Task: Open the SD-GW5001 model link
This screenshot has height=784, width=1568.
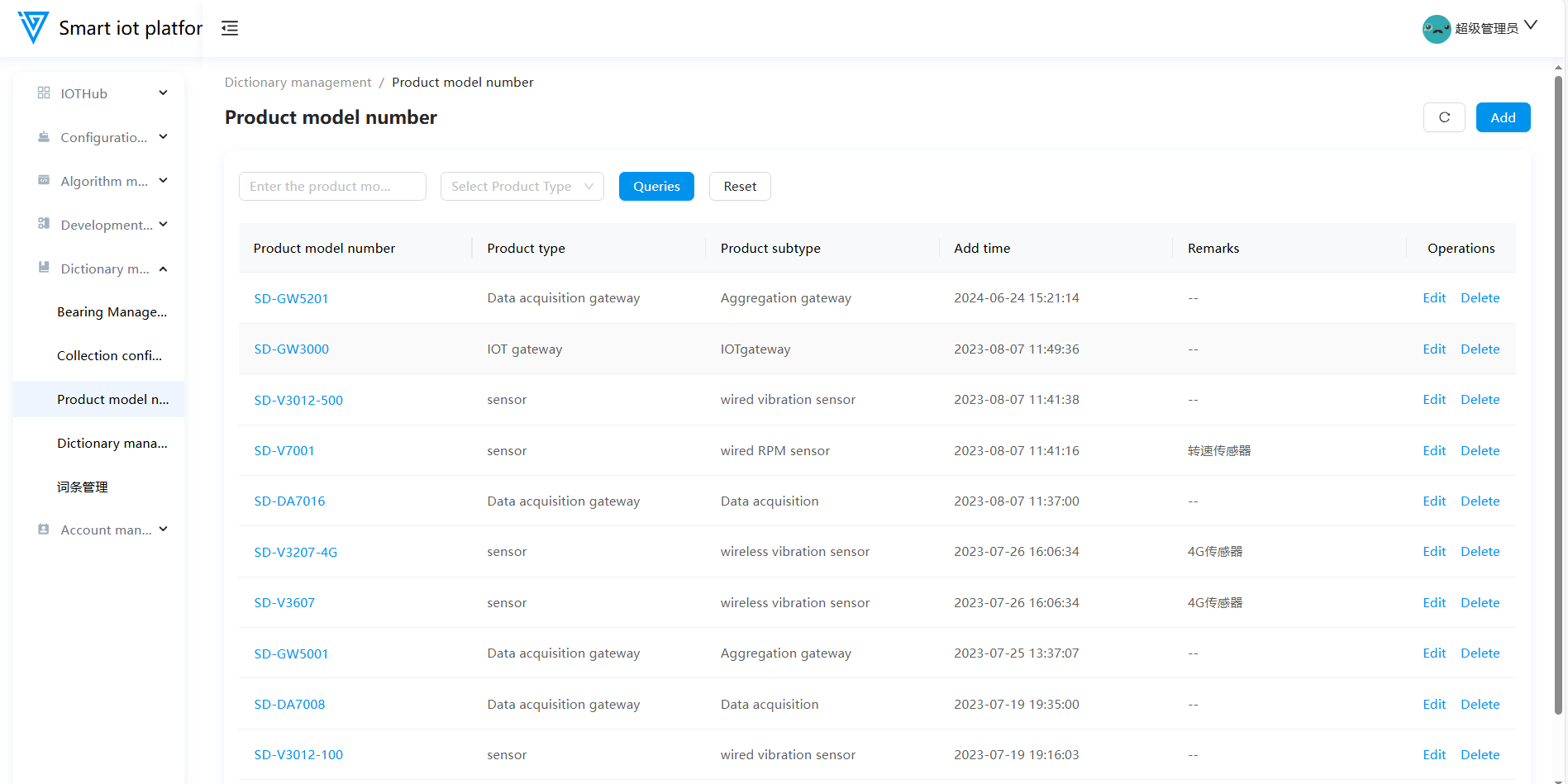Action: tap(291, 653)
